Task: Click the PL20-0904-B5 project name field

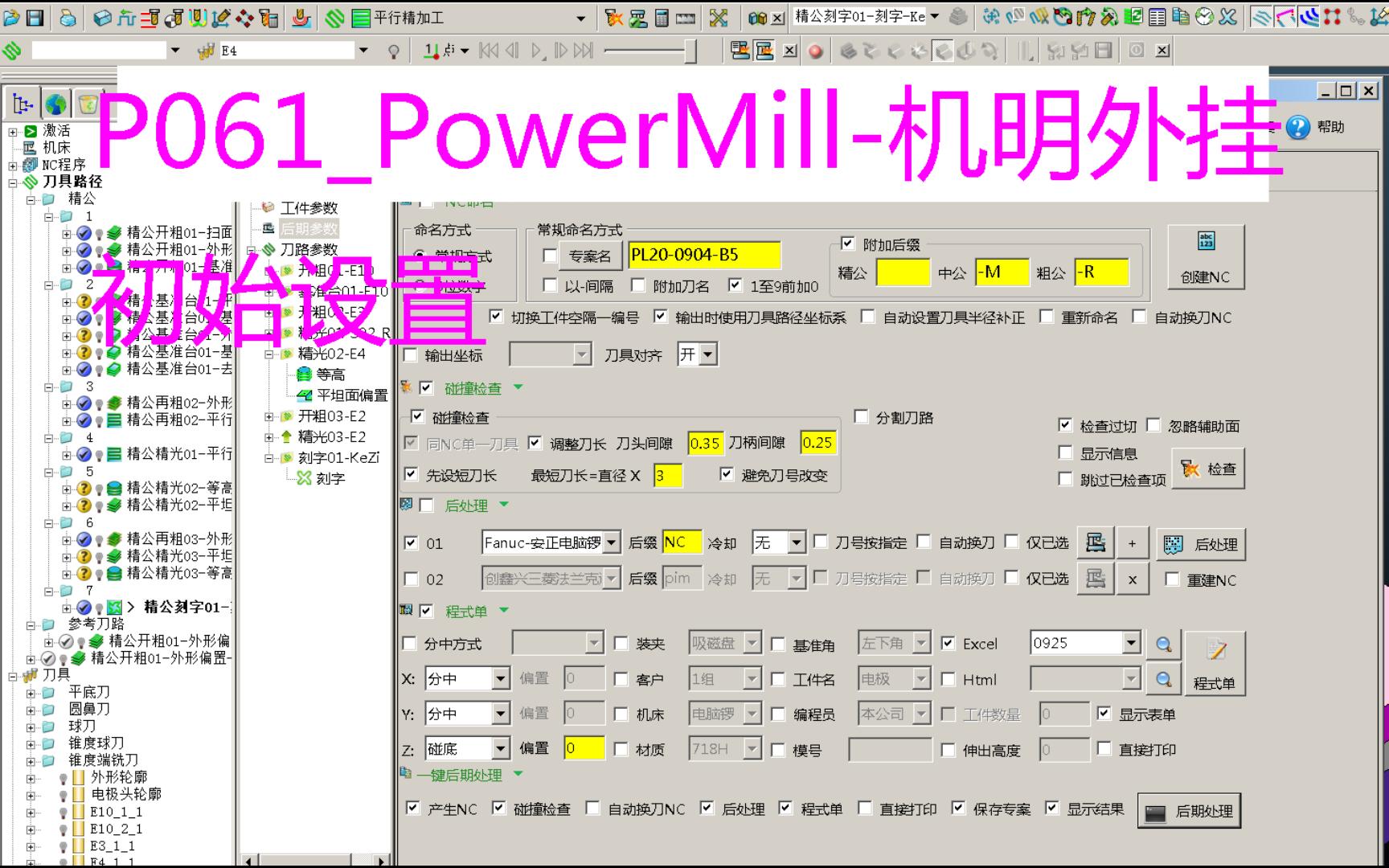Action: (704, 255)
